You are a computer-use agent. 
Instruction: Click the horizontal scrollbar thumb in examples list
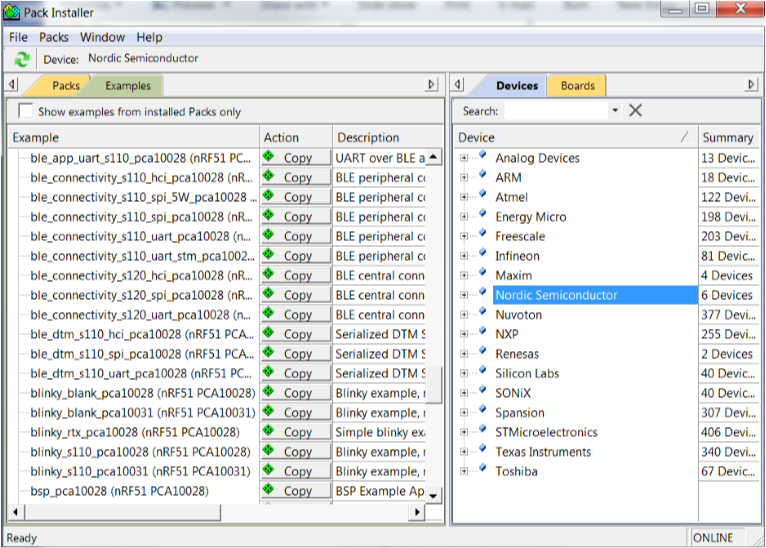(122, 512)
